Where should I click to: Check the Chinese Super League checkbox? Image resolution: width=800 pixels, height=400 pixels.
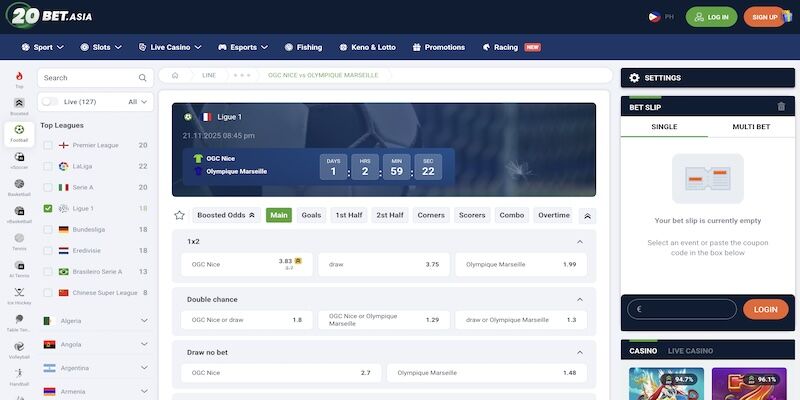pyautogui.click(x=48, y=293)
